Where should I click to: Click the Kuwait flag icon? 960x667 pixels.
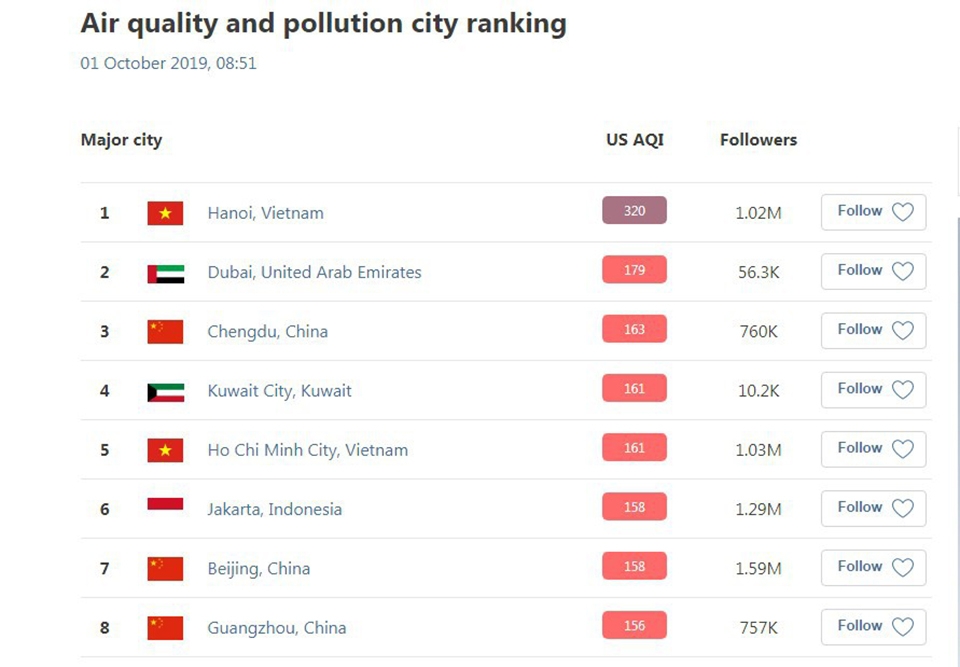pyautogui.click(x=165, y=390)
